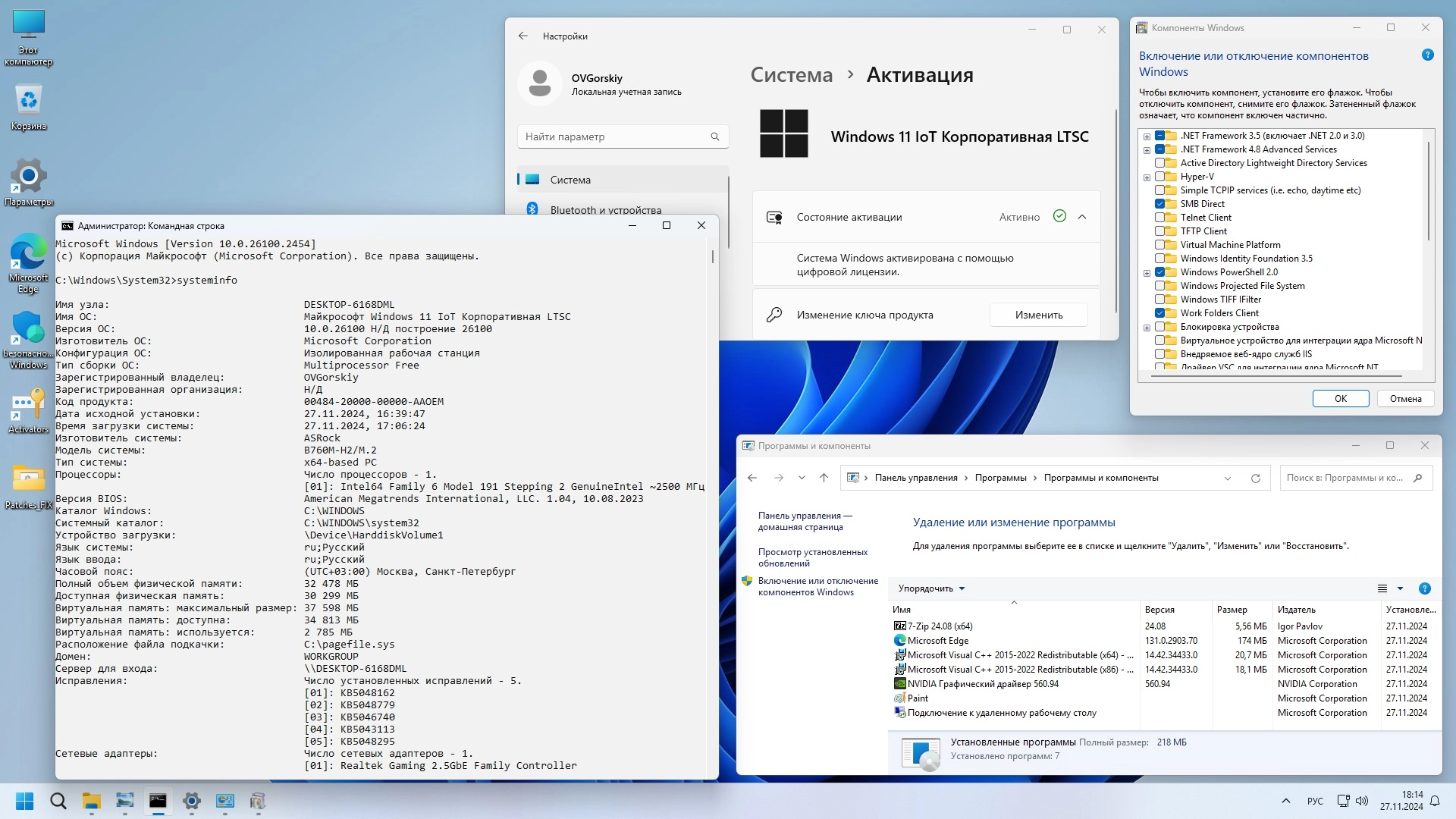1456x819 pixels.
Task: Click the taskbar search magnifier icon
Action: coord(58,801)
